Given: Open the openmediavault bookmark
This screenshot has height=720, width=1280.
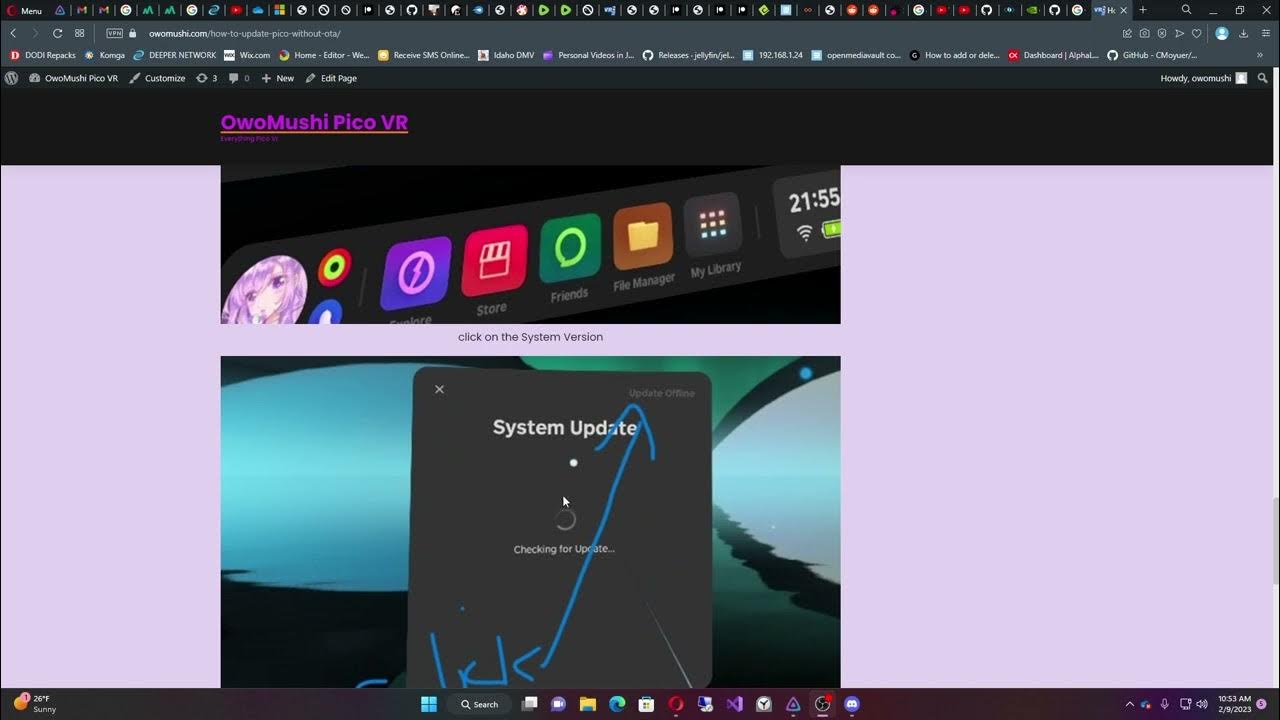Looking at the screenshot, I should click(856, 55).
